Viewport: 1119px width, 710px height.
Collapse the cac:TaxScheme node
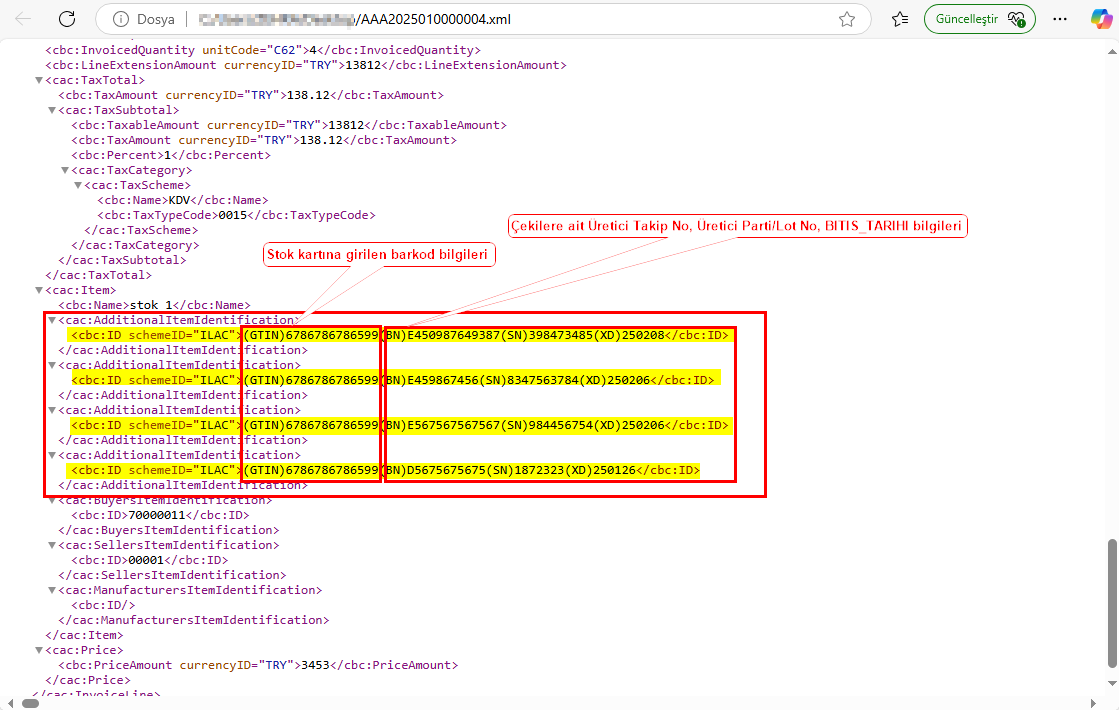78,185
